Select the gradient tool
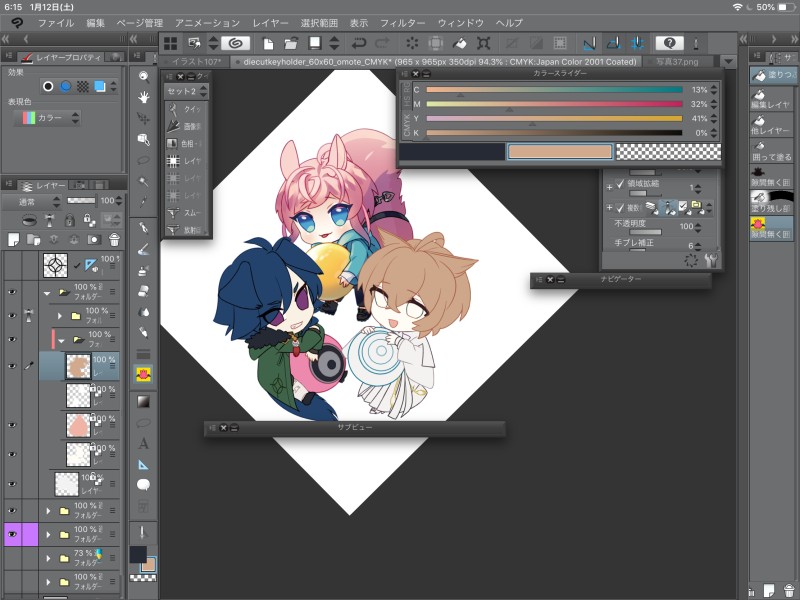Viewport: 800px width, 600px height. [144, 402]
